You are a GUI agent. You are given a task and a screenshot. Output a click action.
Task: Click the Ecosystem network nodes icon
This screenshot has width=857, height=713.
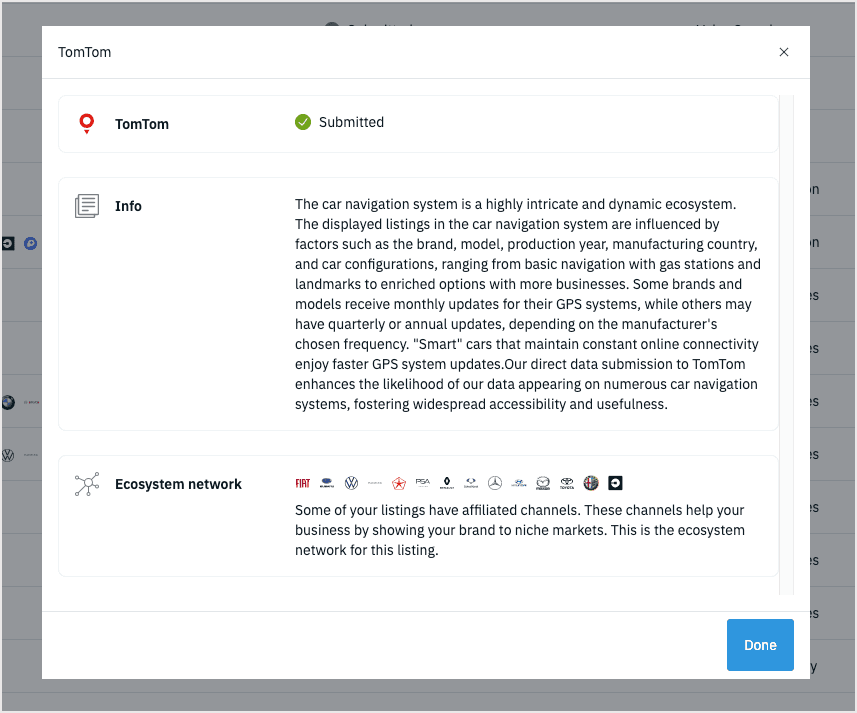[87, 484]
